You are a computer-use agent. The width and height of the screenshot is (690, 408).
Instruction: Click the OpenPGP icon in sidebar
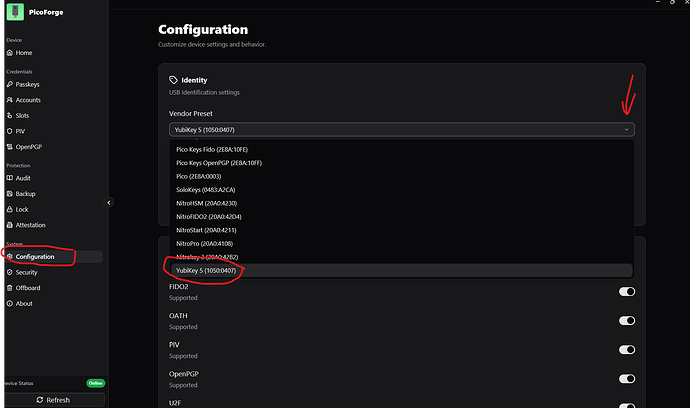10,147
